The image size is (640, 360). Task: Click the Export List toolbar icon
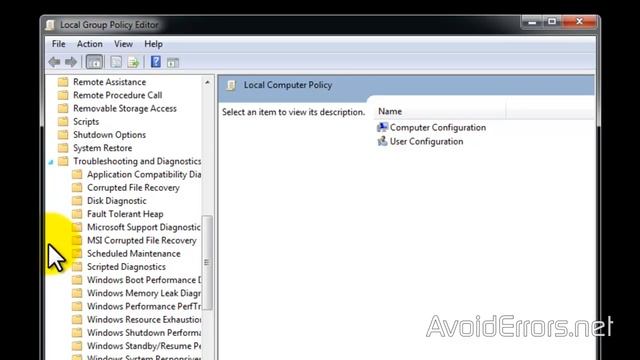pos(133,62)
